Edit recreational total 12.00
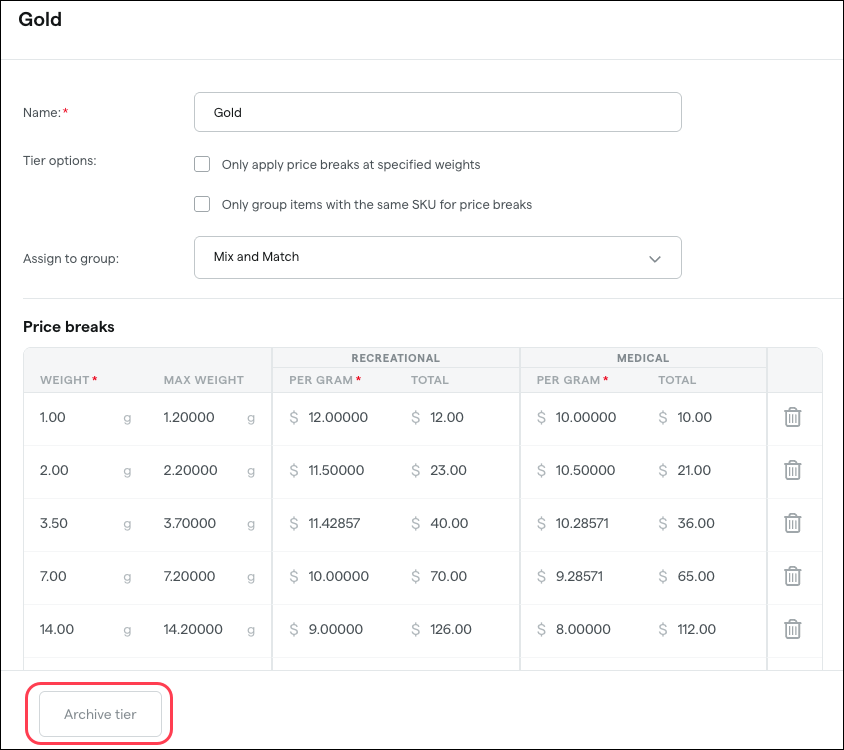The width and height of the screenshot is (844, 750). point(447,417)
